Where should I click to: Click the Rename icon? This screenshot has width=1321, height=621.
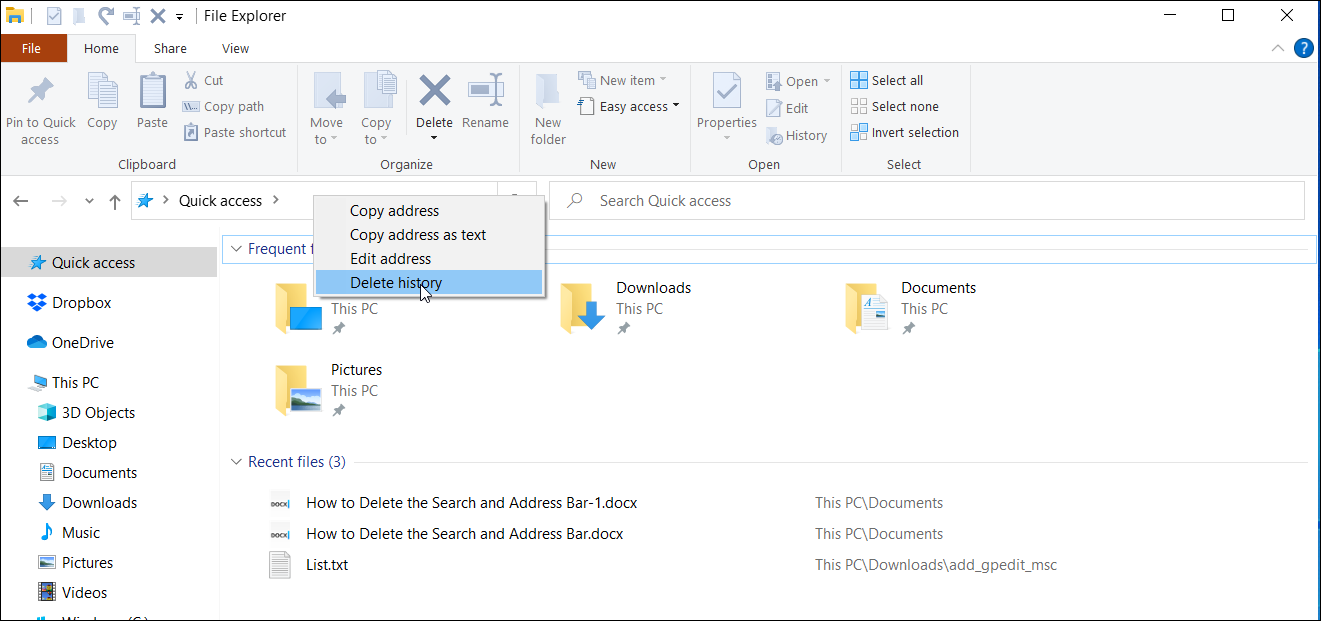[486, 90]
